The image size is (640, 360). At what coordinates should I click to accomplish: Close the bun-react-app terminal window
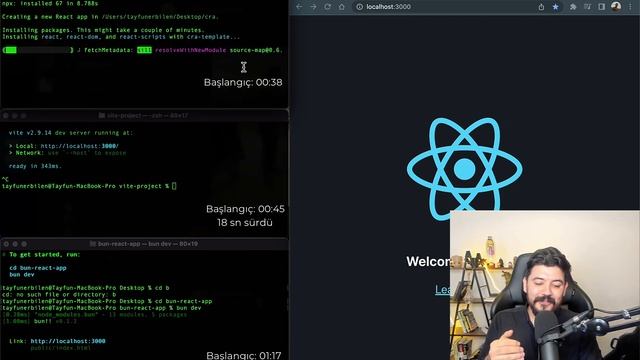coord(6,244)
